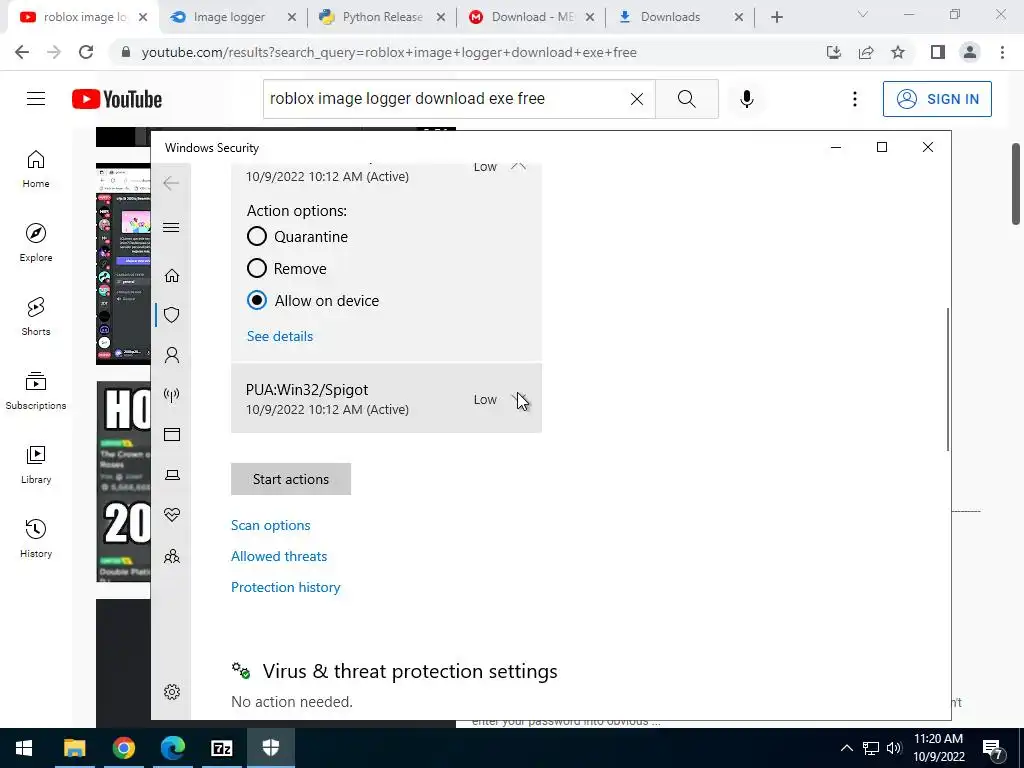Open Windows Security Home icon

tap(172, 276)
